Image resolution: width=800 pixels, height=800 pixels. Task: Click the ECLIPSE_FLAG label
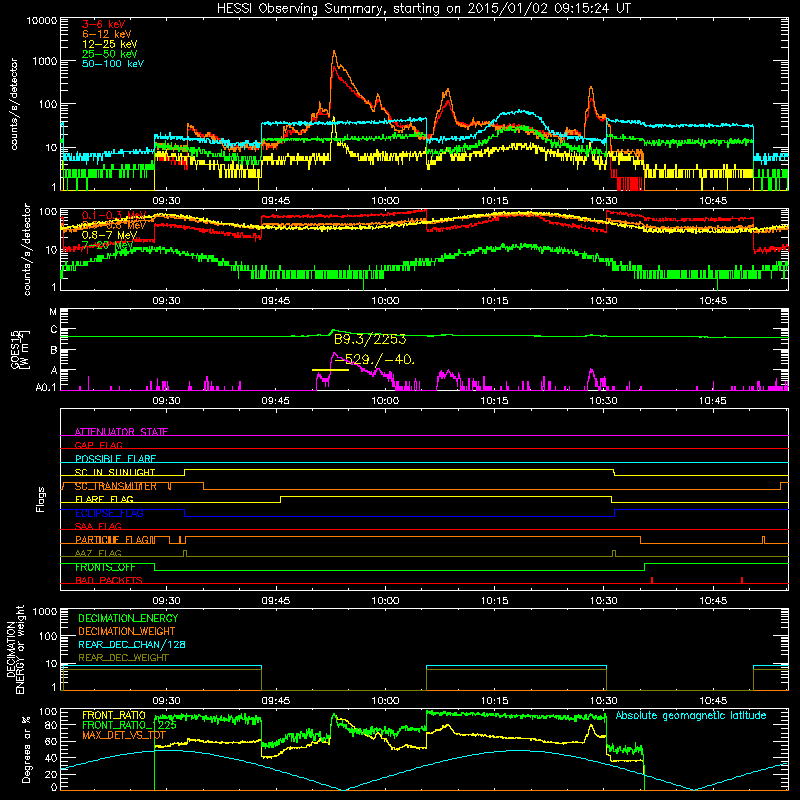click(109, 513)
